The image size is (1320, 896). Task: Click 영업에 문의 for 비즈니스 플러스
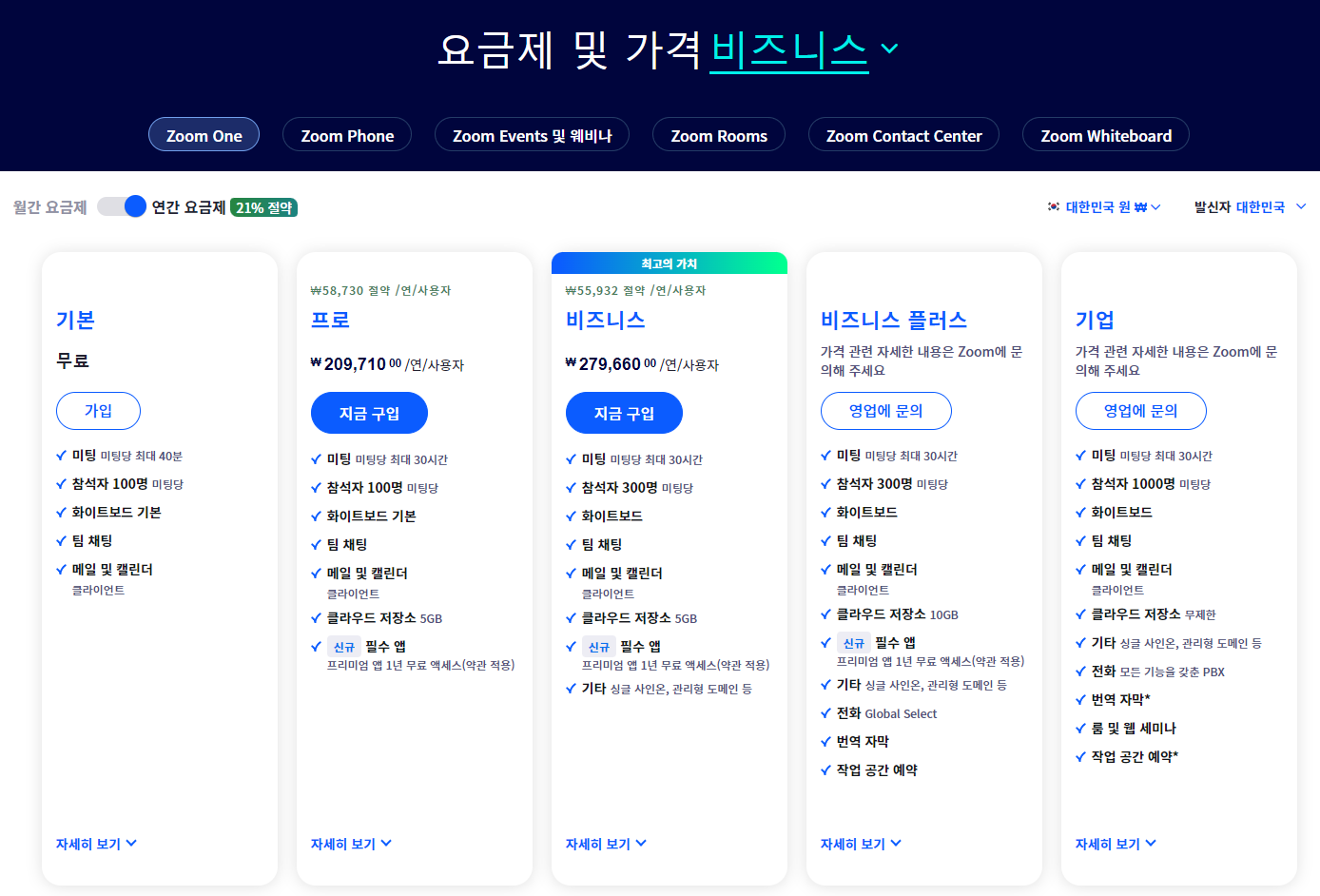(885, 411)
